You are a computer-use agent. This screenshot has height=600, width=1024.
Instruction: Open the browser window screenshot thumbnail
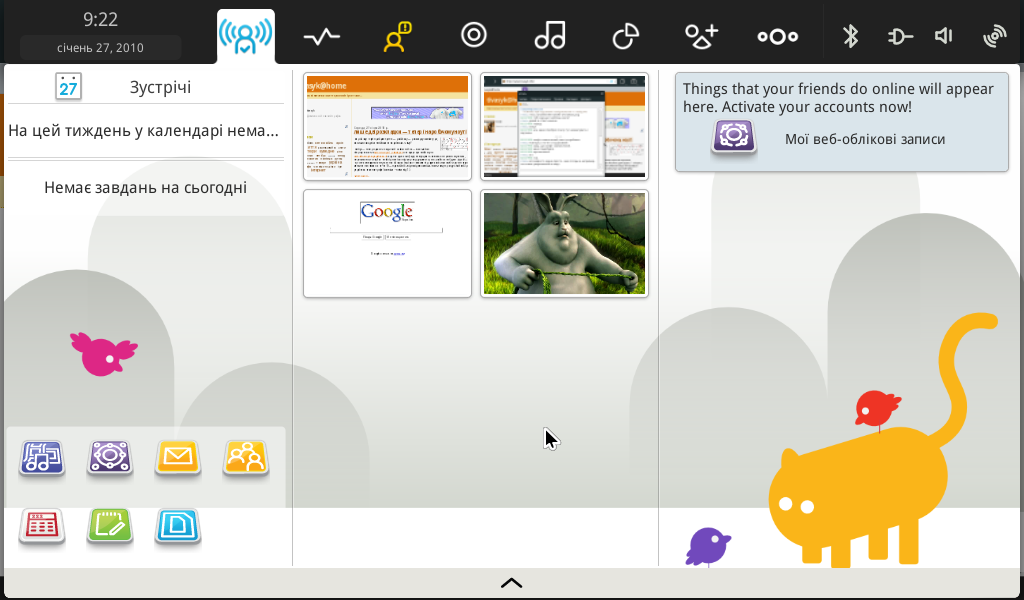point(564,127)
